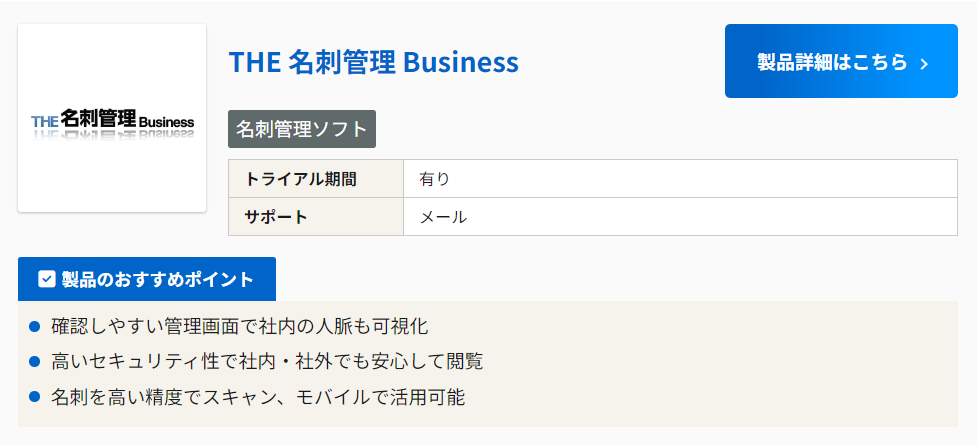Click the bullet dot before 確認しやすい管理画面

click(34, 326)
